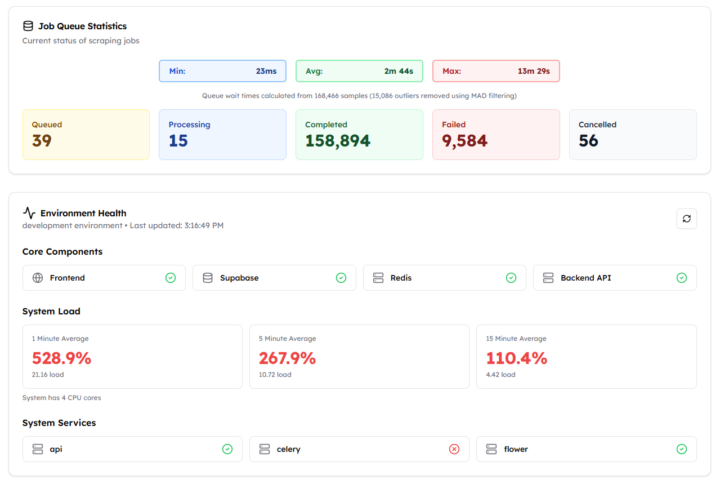Click the Supabase database icon

(x=208, y=278)
